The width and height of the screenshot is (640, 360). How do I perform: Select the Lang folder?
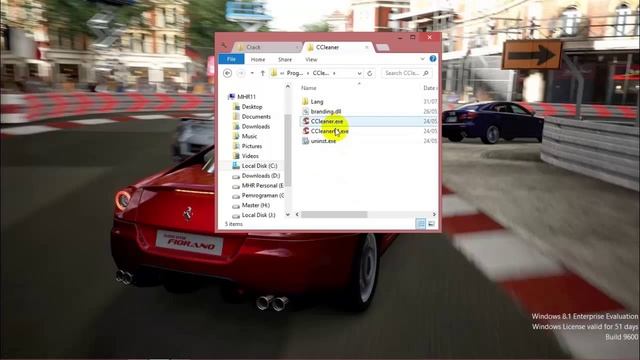click(x=317, y=102)
